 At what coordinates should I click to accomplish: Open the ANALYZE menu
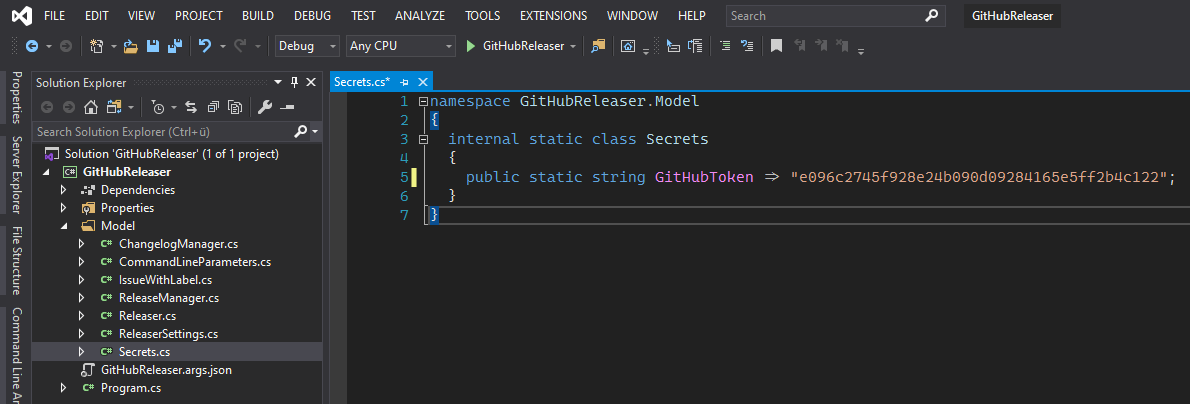pos(421,16)
